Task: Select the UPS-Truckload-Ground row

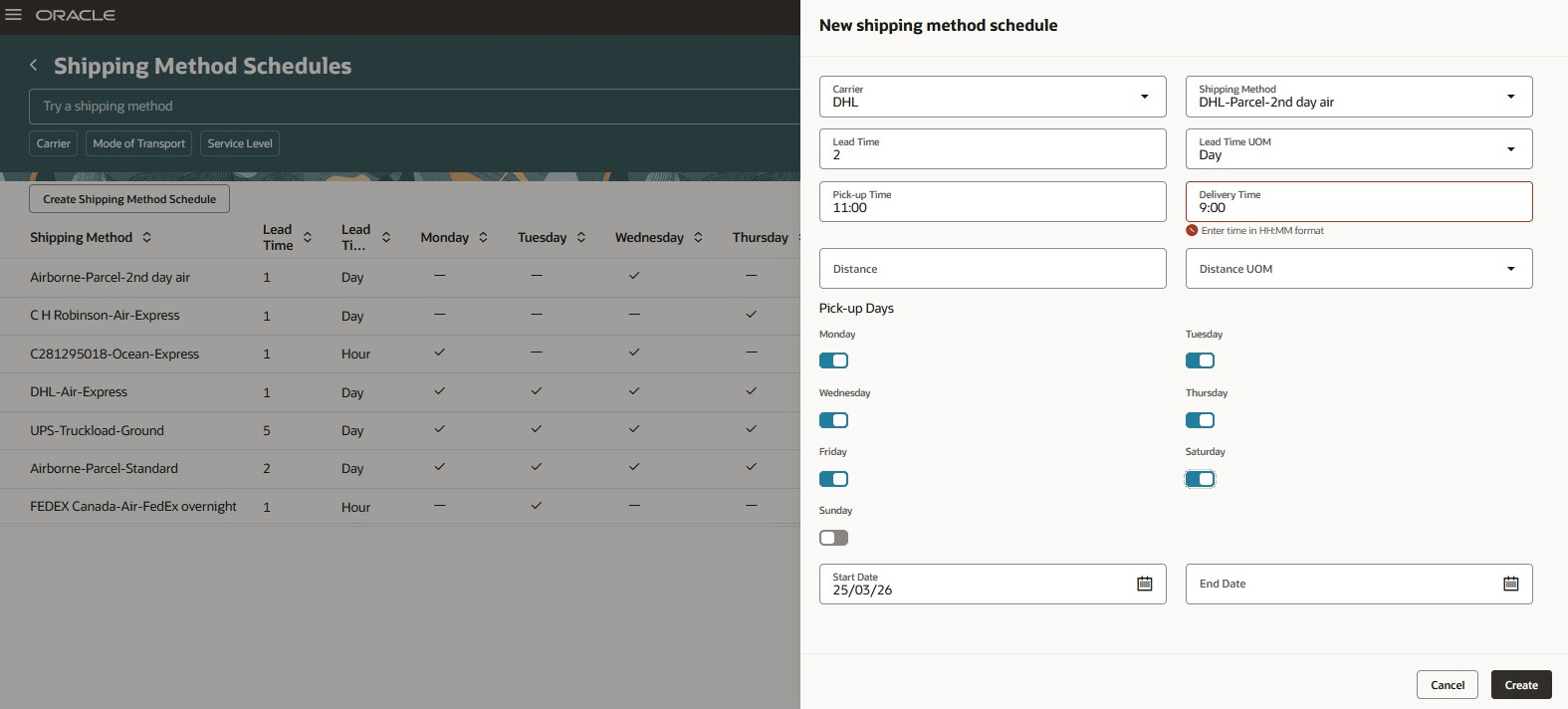Action: 400,431
